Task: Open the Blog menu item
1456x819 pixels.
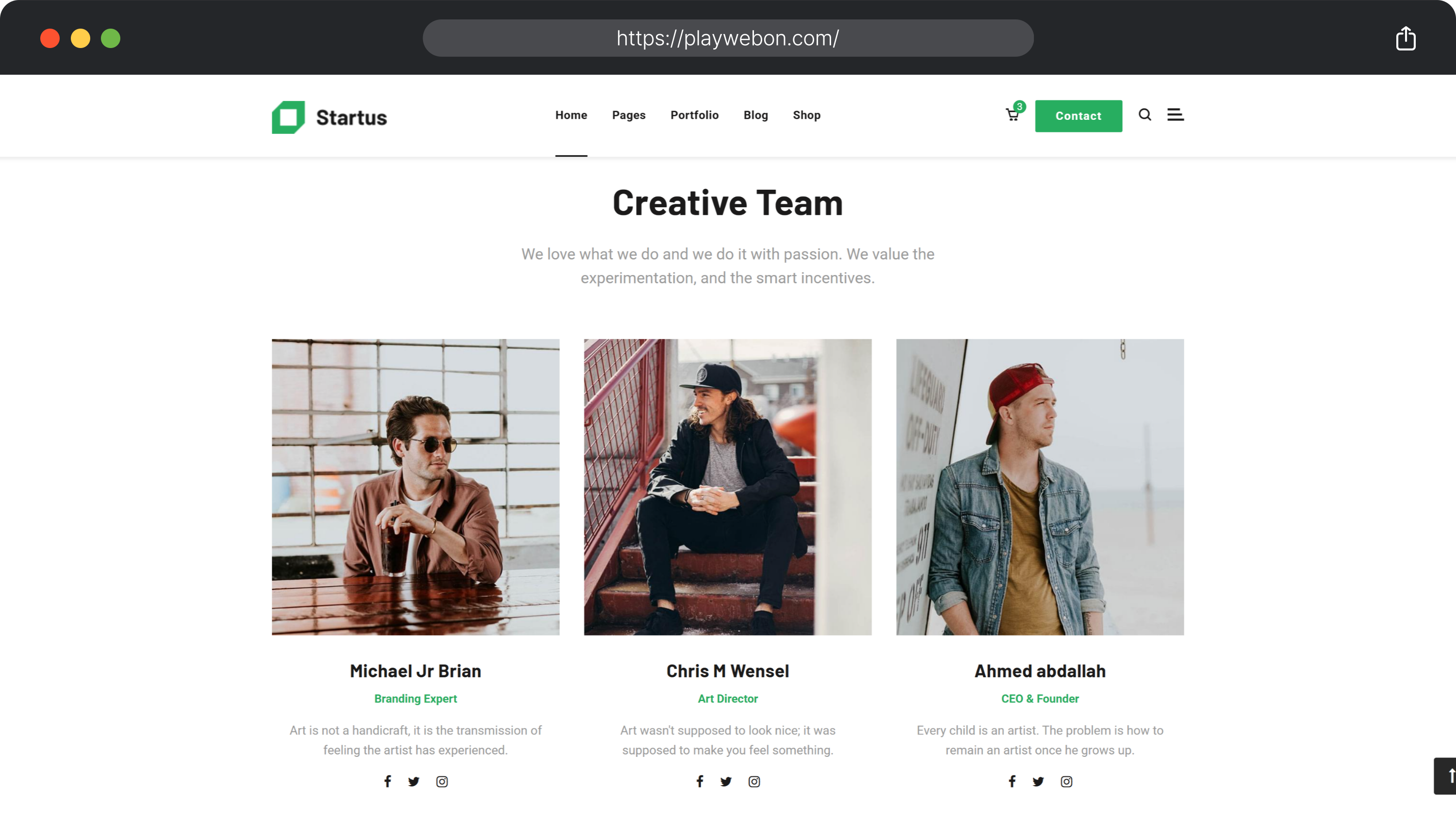Action: [x=756, y=115]
